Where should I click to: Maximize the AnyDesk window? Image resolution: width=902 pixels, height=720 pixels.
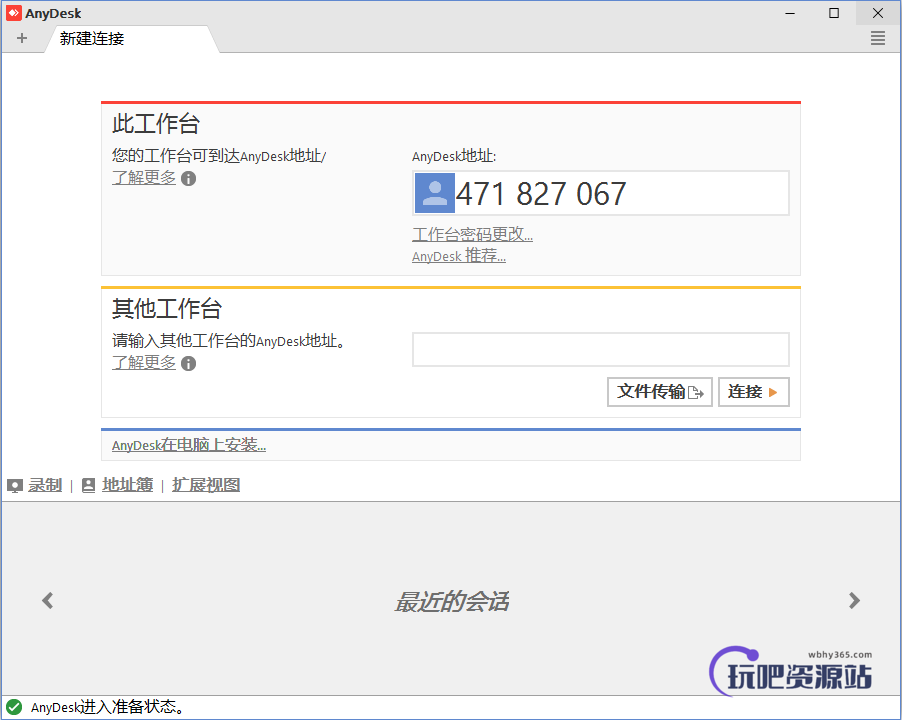click(x=834, y=13)
